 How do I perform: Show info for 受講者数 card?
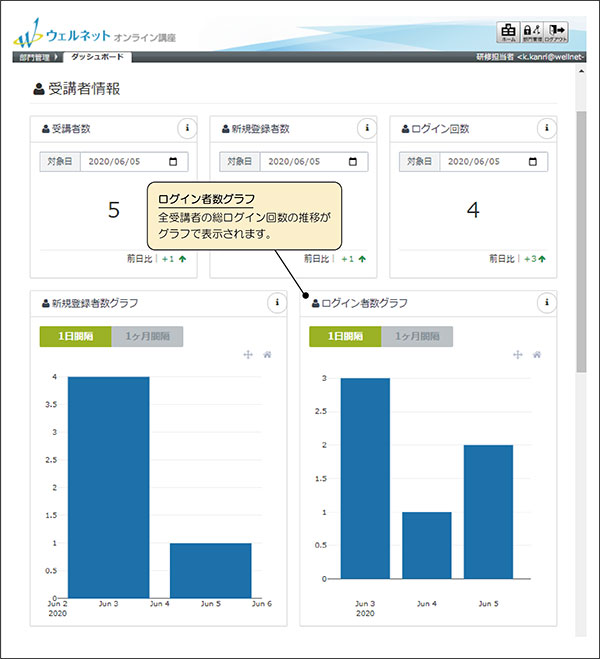(x=187, y=128)
